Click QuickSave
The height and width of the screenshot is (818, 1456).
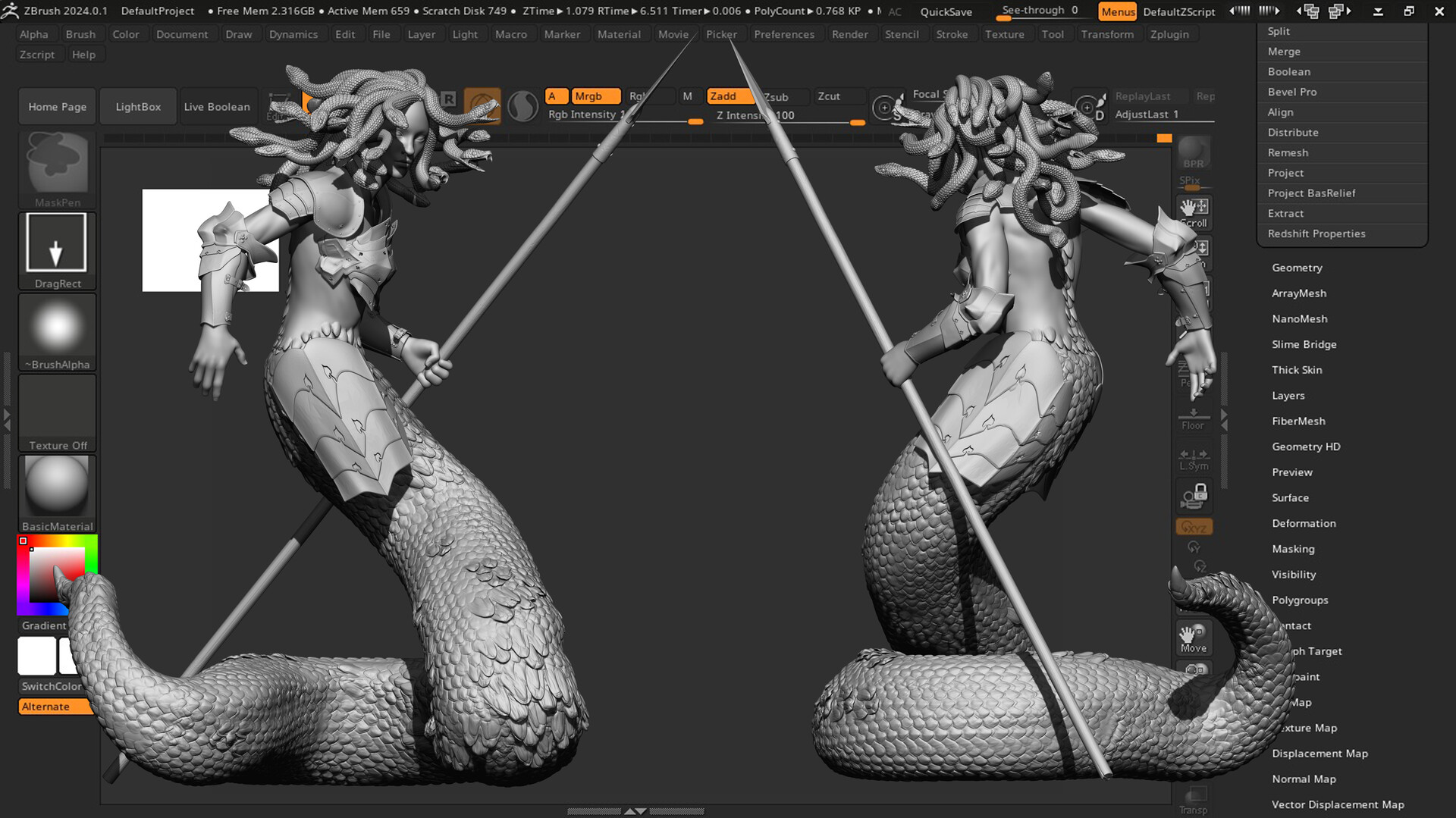946,11
